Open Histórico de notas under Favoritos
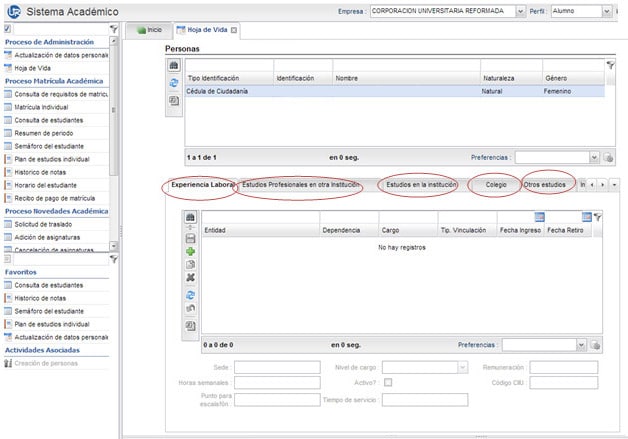The image size is (628, 439). click(x=56, y=298)
